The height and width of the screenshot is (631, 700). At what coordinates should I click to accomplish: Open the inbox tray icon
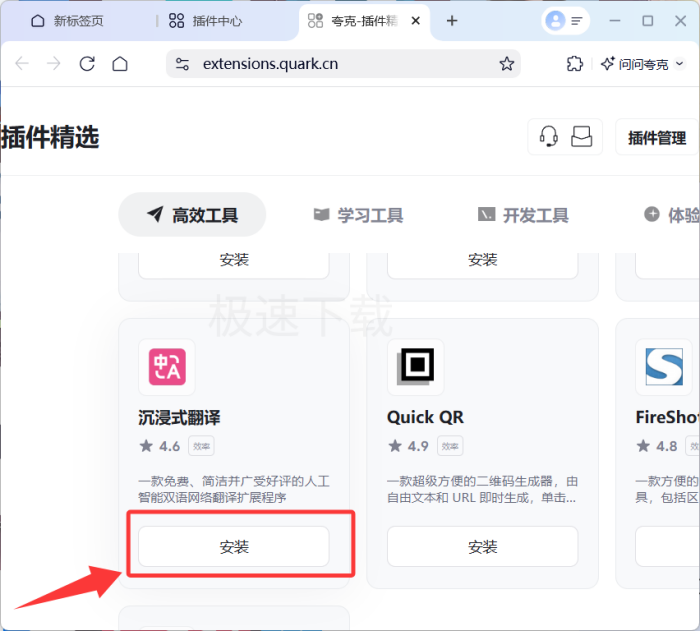582,137
